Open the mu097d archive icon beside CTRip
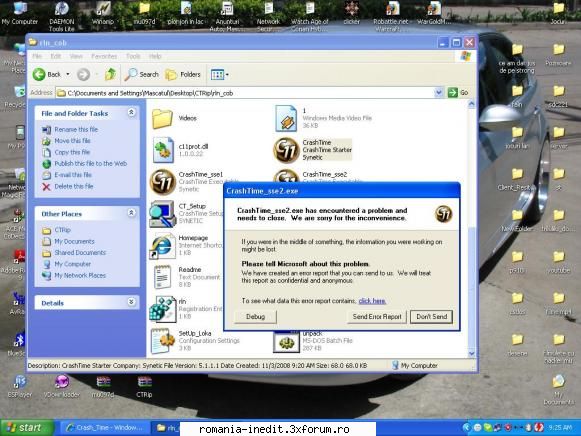Screen dimensions: 581x436 [103, 386]
